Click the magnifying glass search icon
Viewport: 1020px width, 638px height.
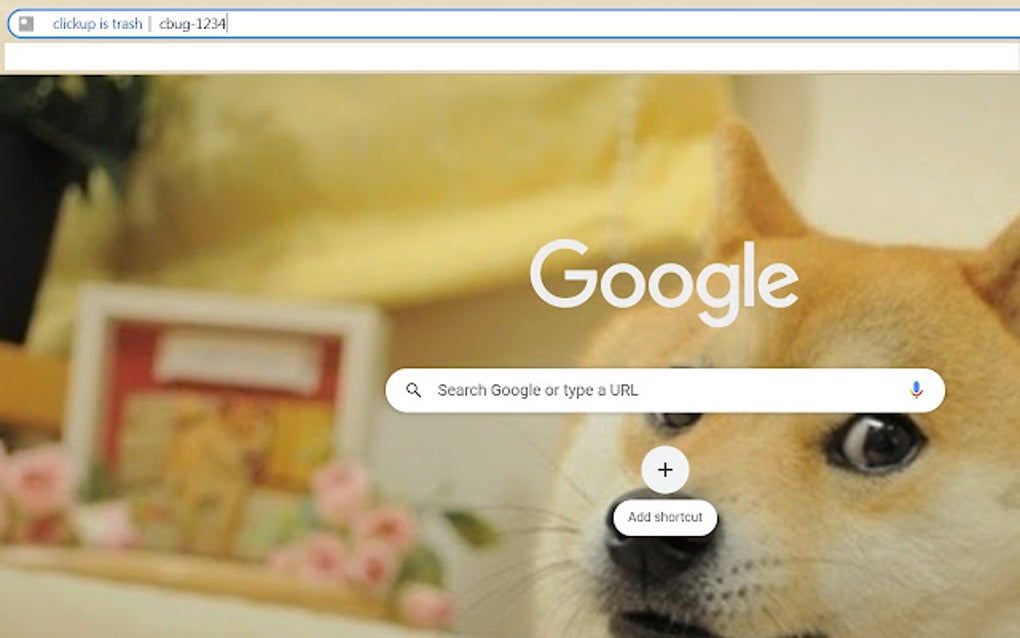pyautogui.click(x=413, y=390)
